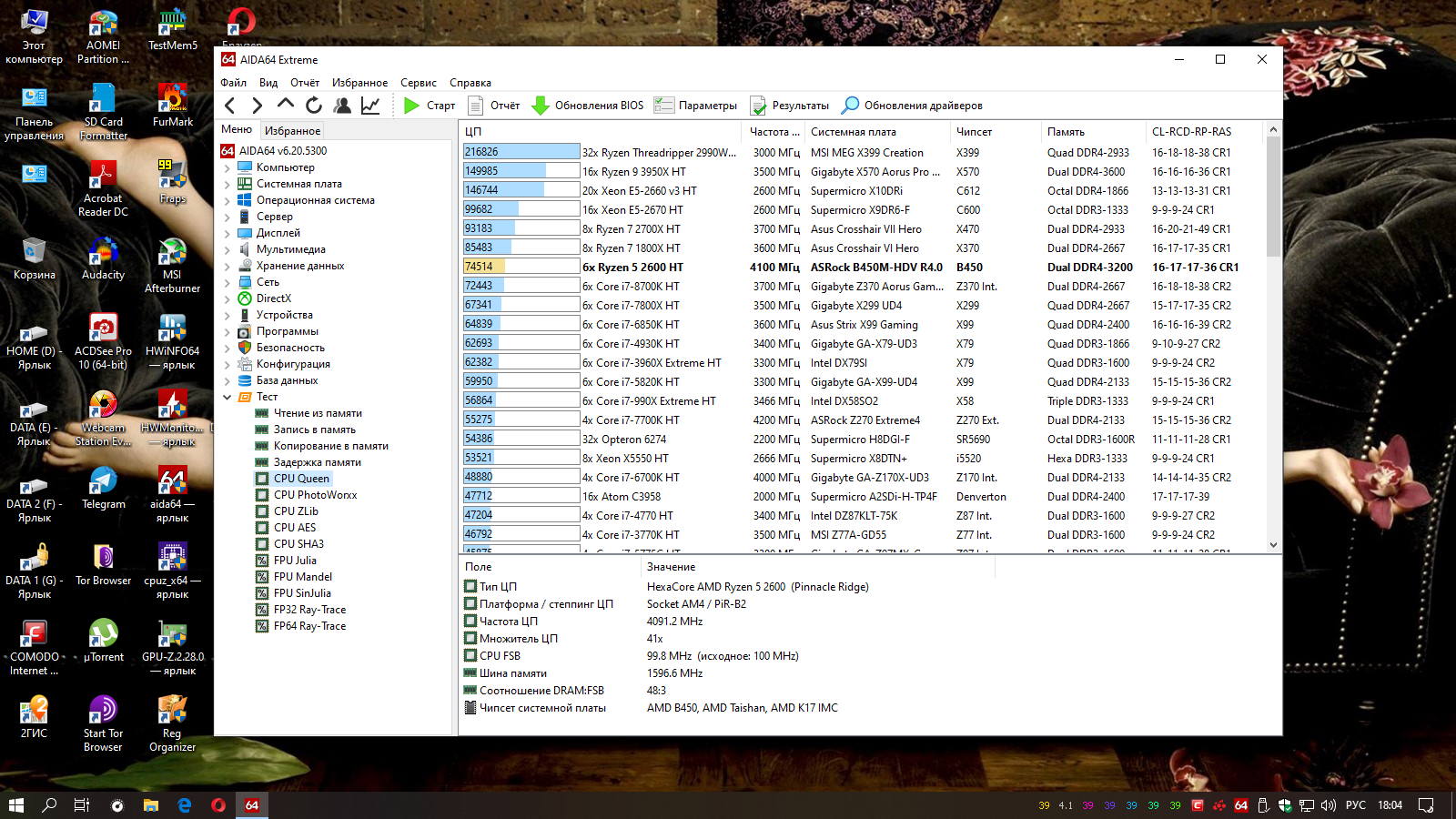This screenshot has height=819, width=1456.
Task: Expand the Мультимедиа tree node
Action: pos(227,249)
